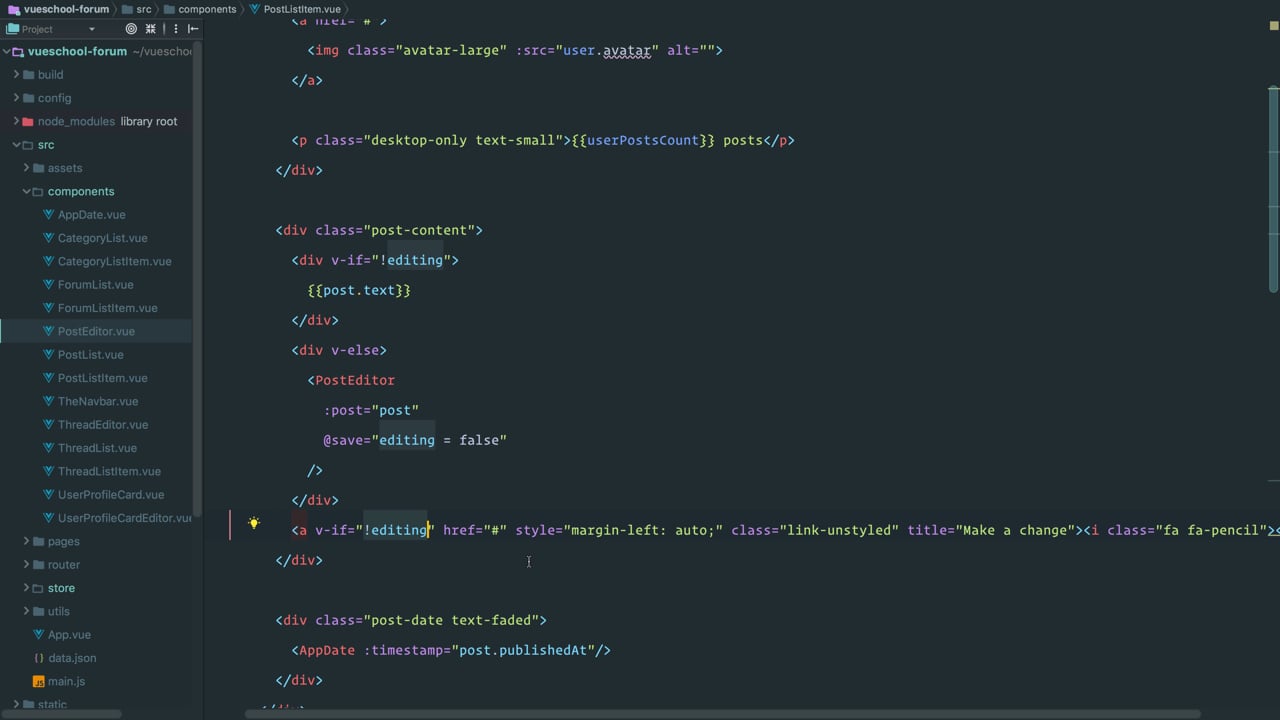Screen dimensions: 1280x720
Task: Open ForumList.vue file
Action: click(x=95, y=285)
